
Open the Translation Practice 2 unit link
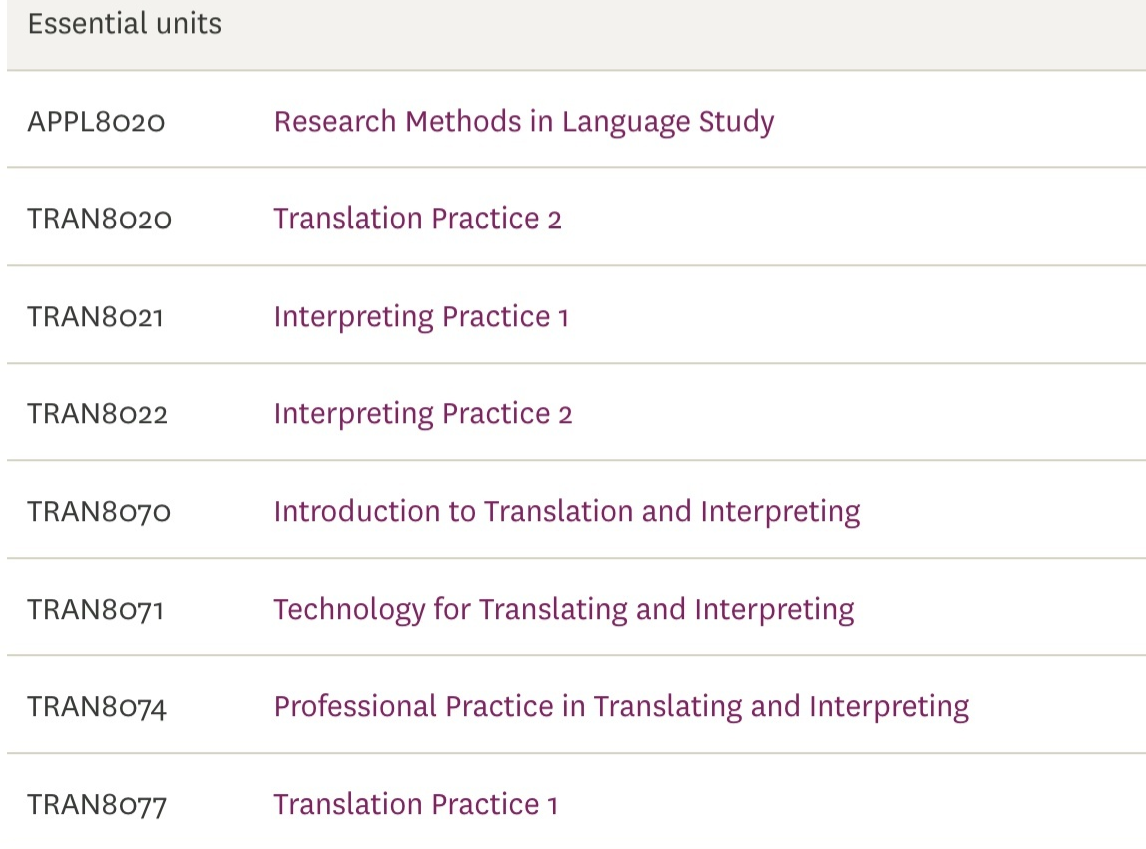(x=417, y=218)
